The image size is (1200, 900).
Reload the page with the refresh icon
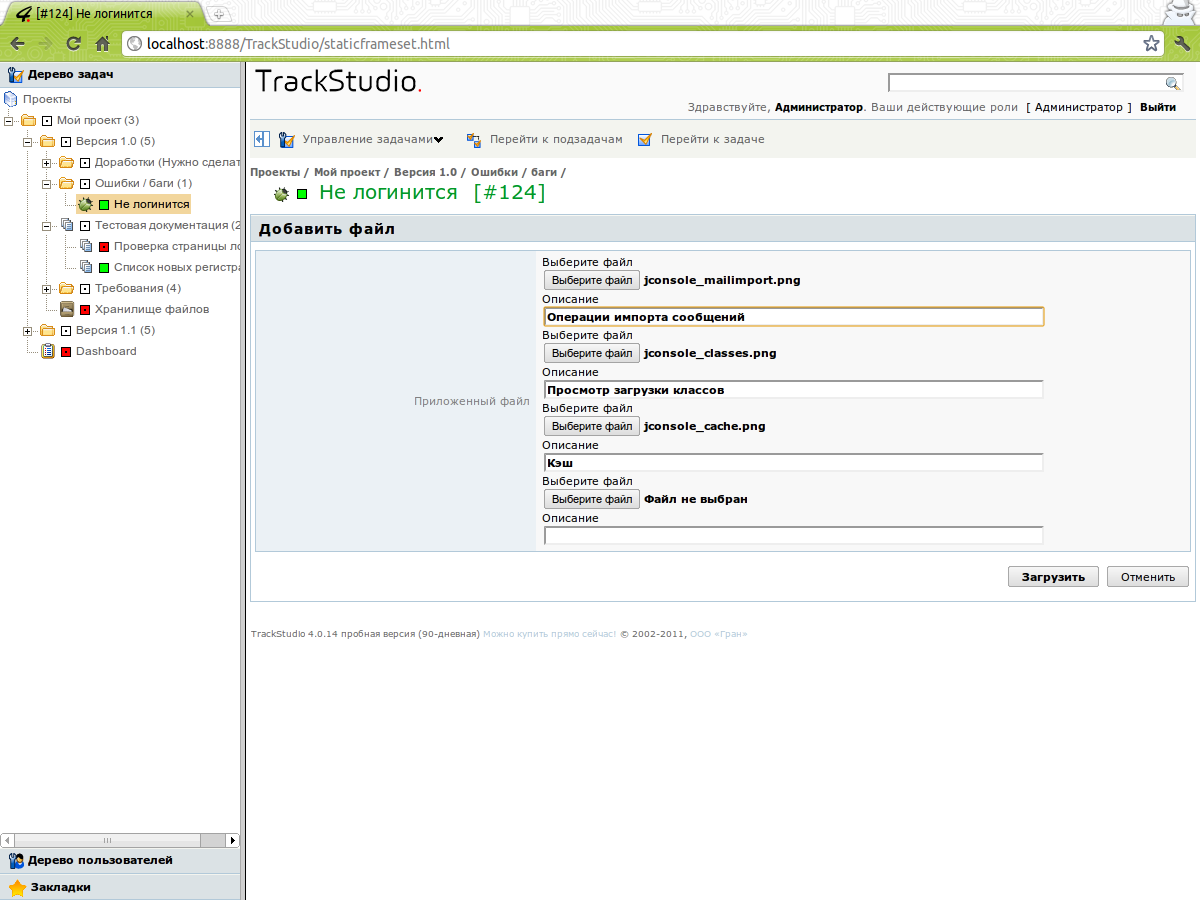73,44
